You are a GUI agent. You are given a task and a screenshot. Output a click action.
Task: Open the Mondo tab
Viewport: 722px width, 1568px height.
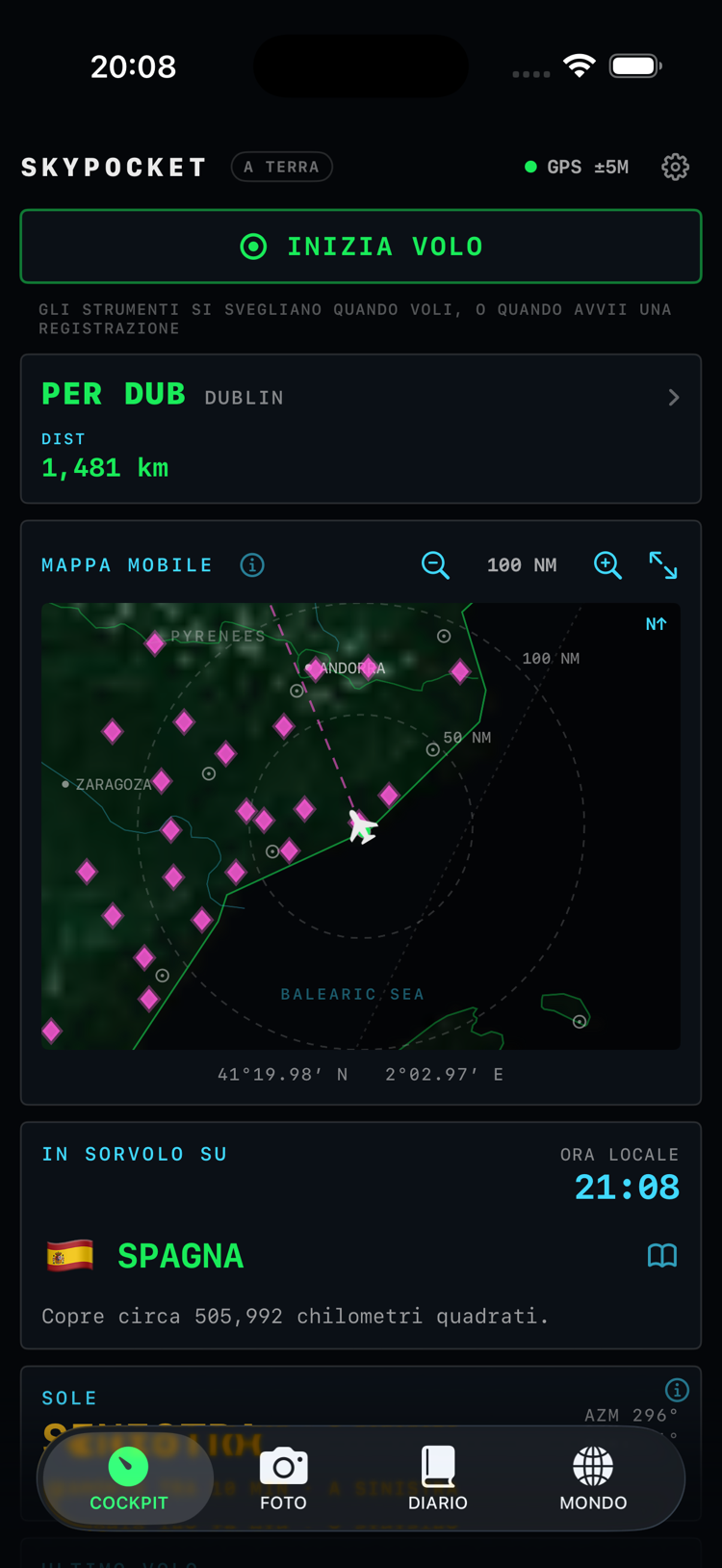pyautogui.click(x=593, y=1478)
